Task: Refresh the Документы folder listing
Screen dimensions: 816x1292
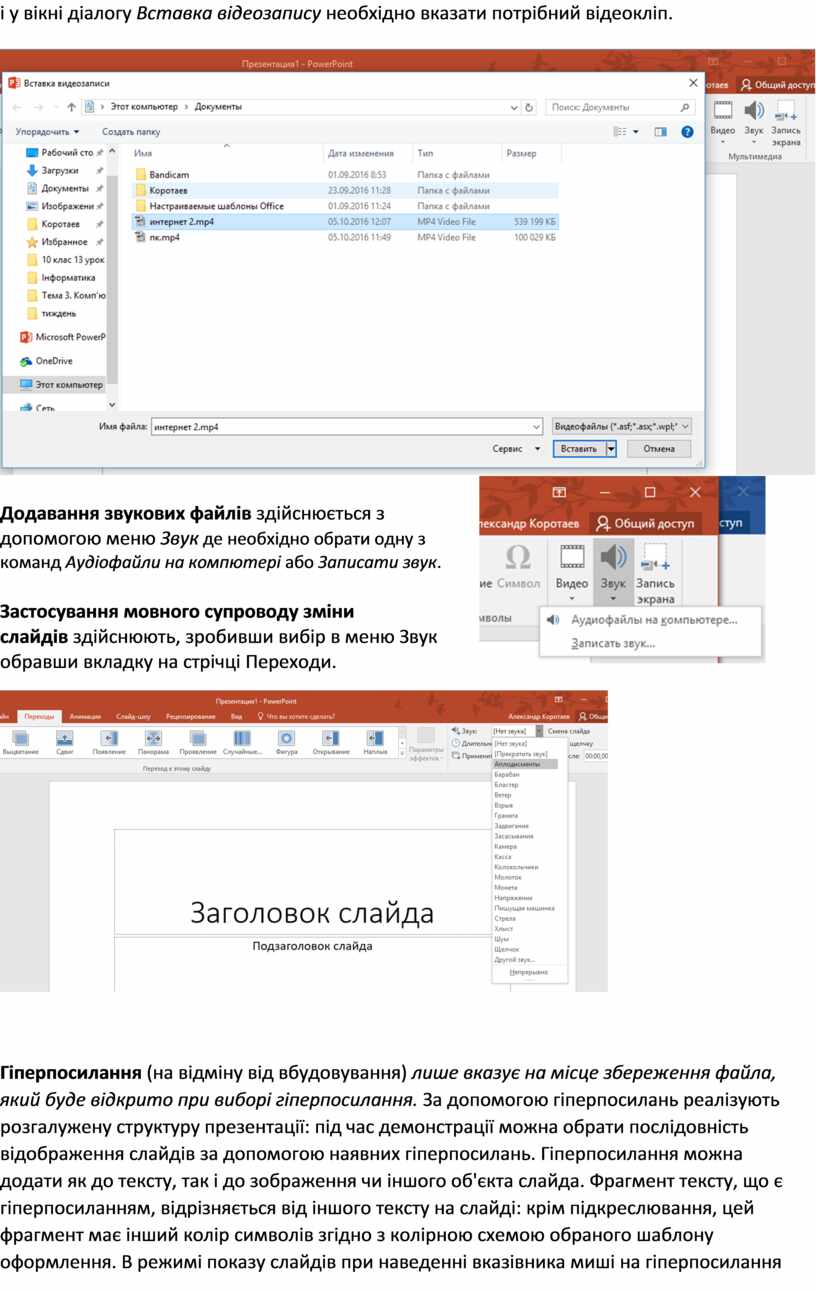Action: [x=529, y=107]
